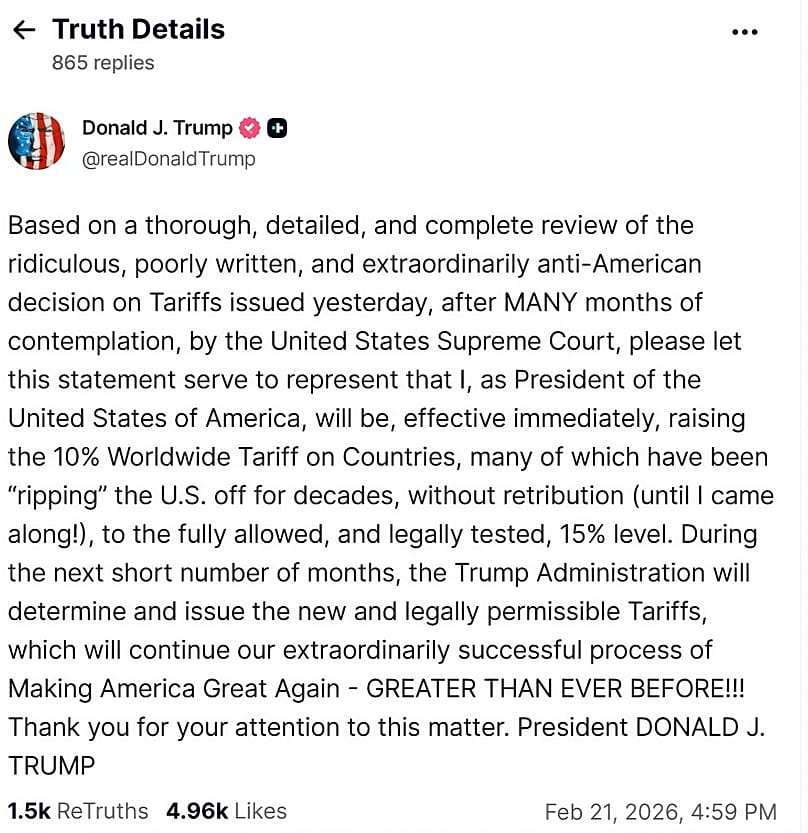This screenshot has width=808, height=833.
Task: Expand post actions via the more menu
Action: click(x=745, y=30)
